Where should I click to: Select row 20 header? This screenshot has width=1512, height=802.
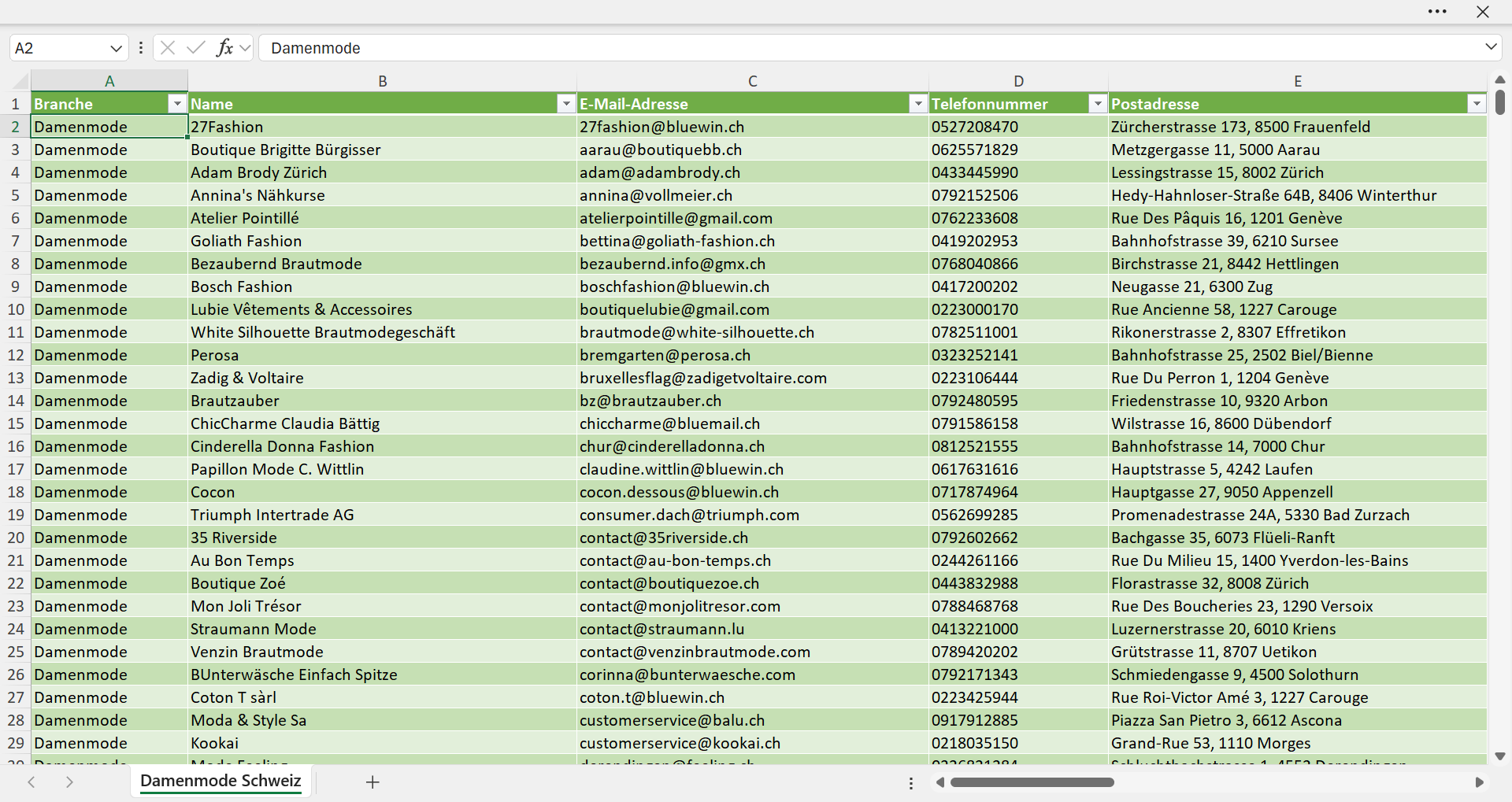pos(16,538)
